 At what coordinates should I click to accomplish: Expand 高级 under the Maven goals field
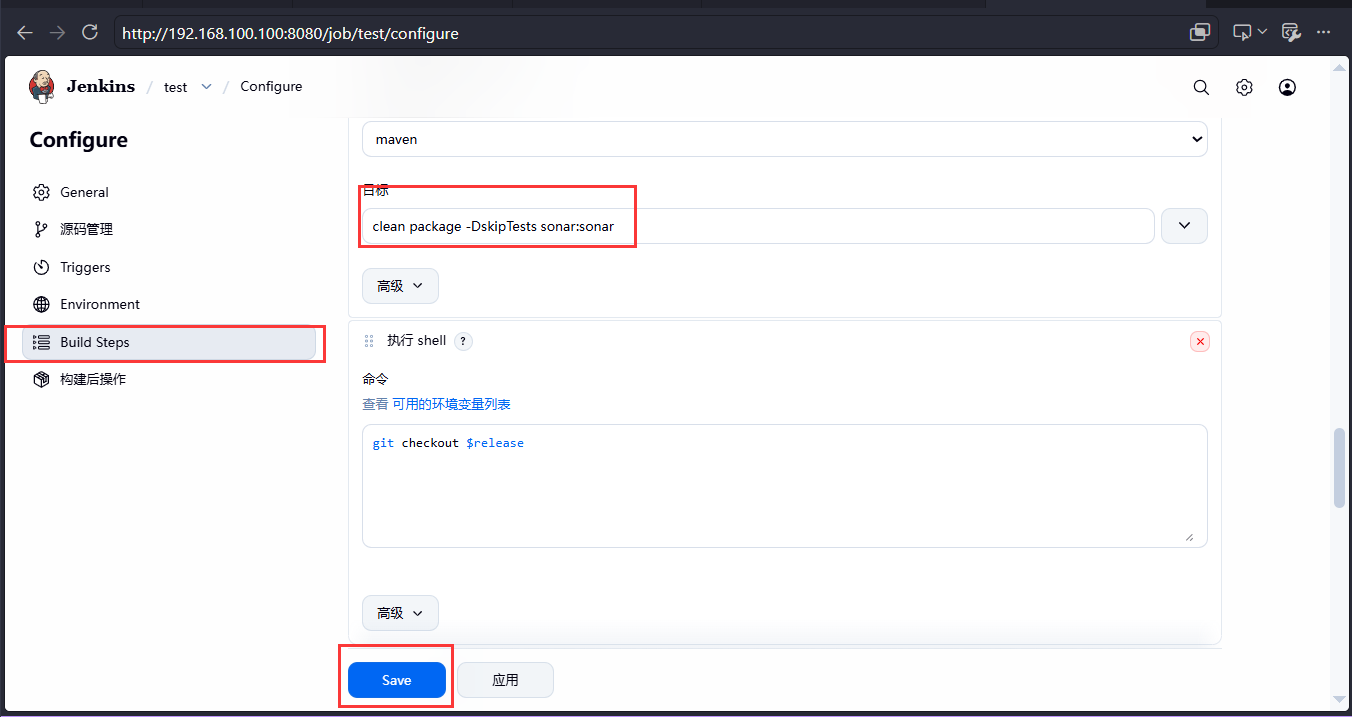point(400,286)
